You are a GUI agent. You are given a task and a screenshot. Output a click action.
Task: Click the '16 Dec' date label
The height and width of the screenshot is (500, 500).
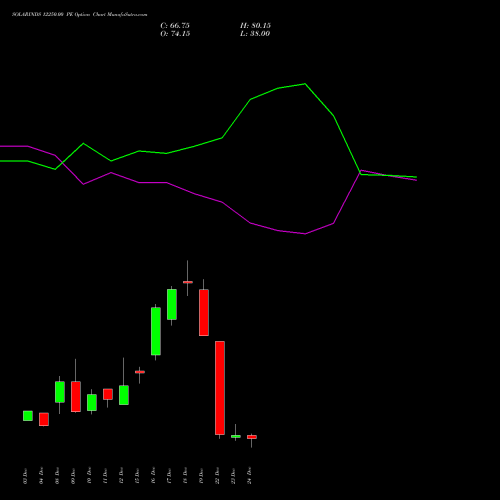point(153,476)
